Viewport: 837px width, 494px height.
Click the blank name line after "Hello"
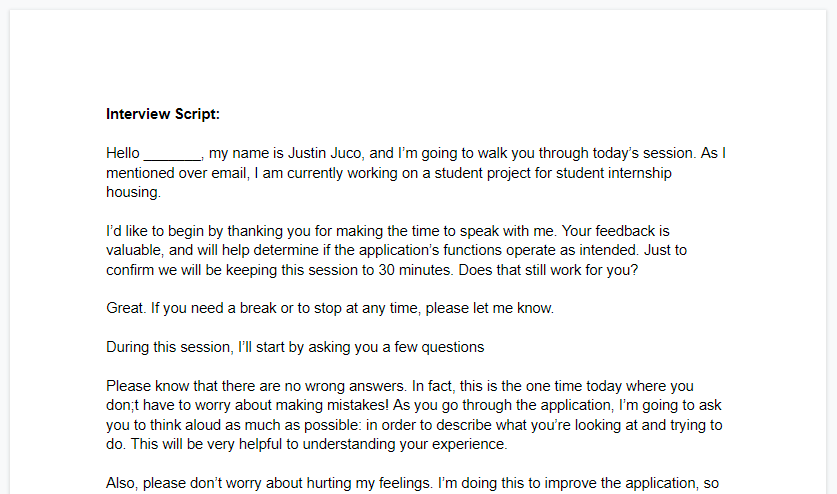click(x=173, y=155)
